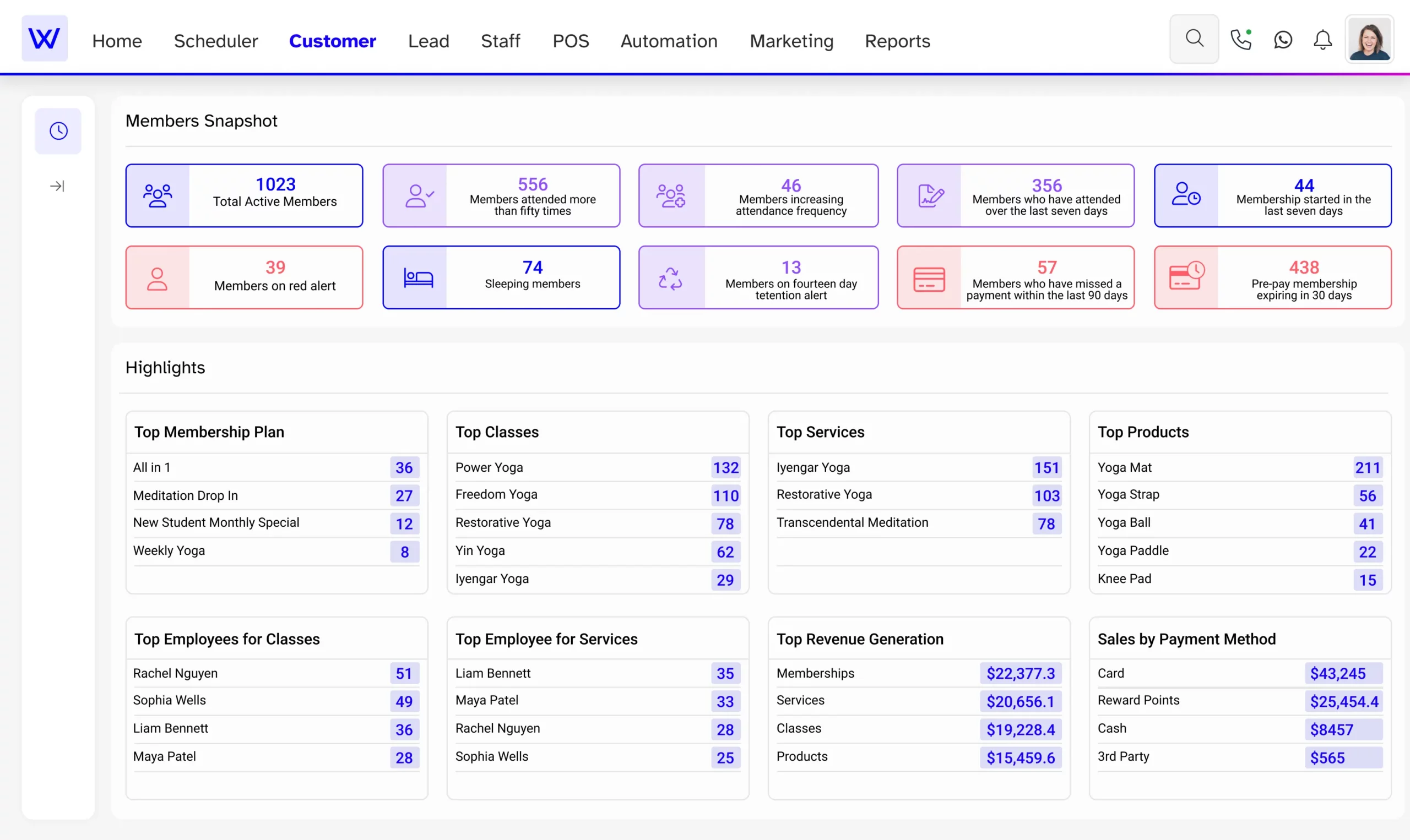The image size is (1410, 840).
Task: Click Freedom Yoga count 110
Action: (725, 496)
